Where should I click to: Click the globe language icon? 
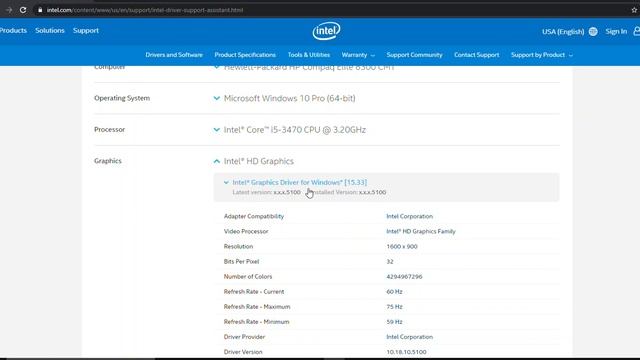(x=593, y=31)
